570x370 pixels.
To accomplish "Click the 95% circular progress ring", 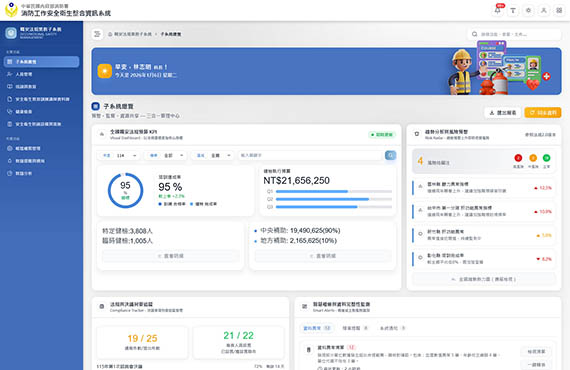I will pos(125,190).
